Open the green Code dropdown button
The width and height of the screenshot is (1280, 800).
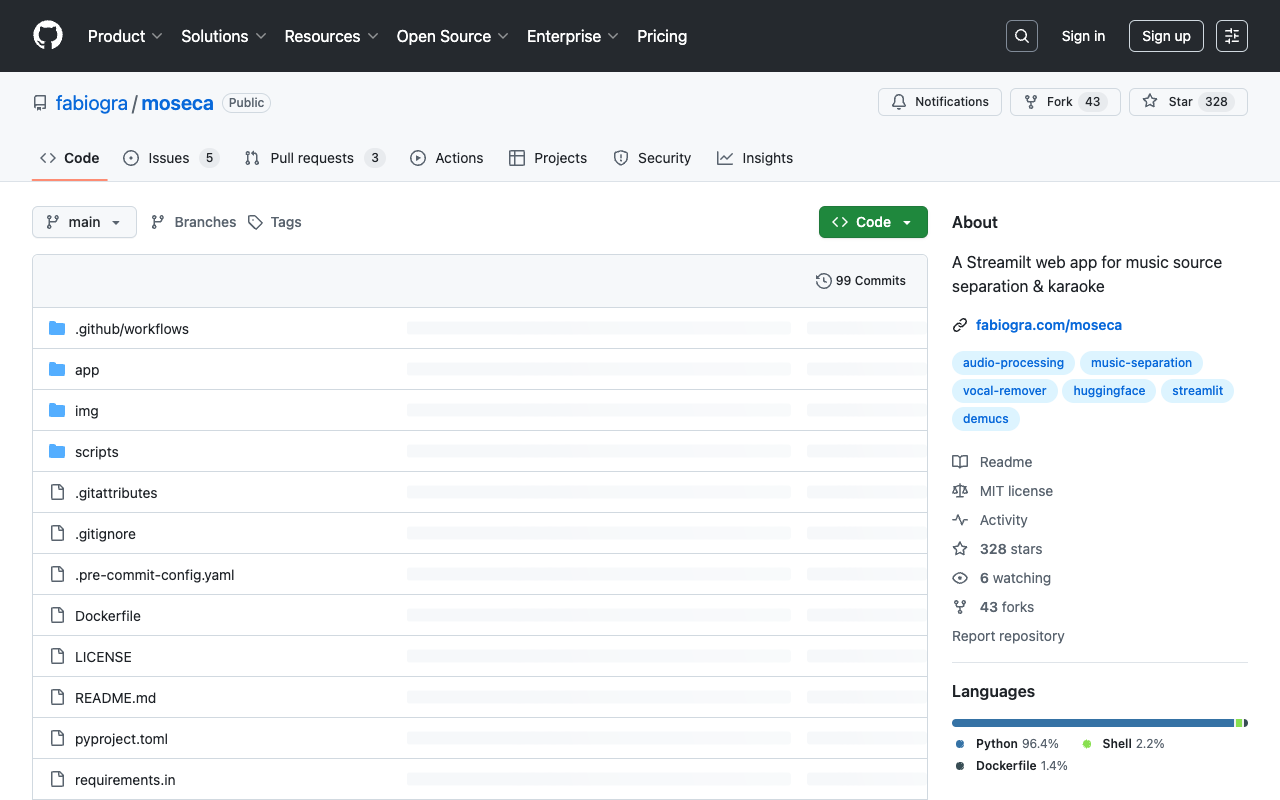[873, 222]
